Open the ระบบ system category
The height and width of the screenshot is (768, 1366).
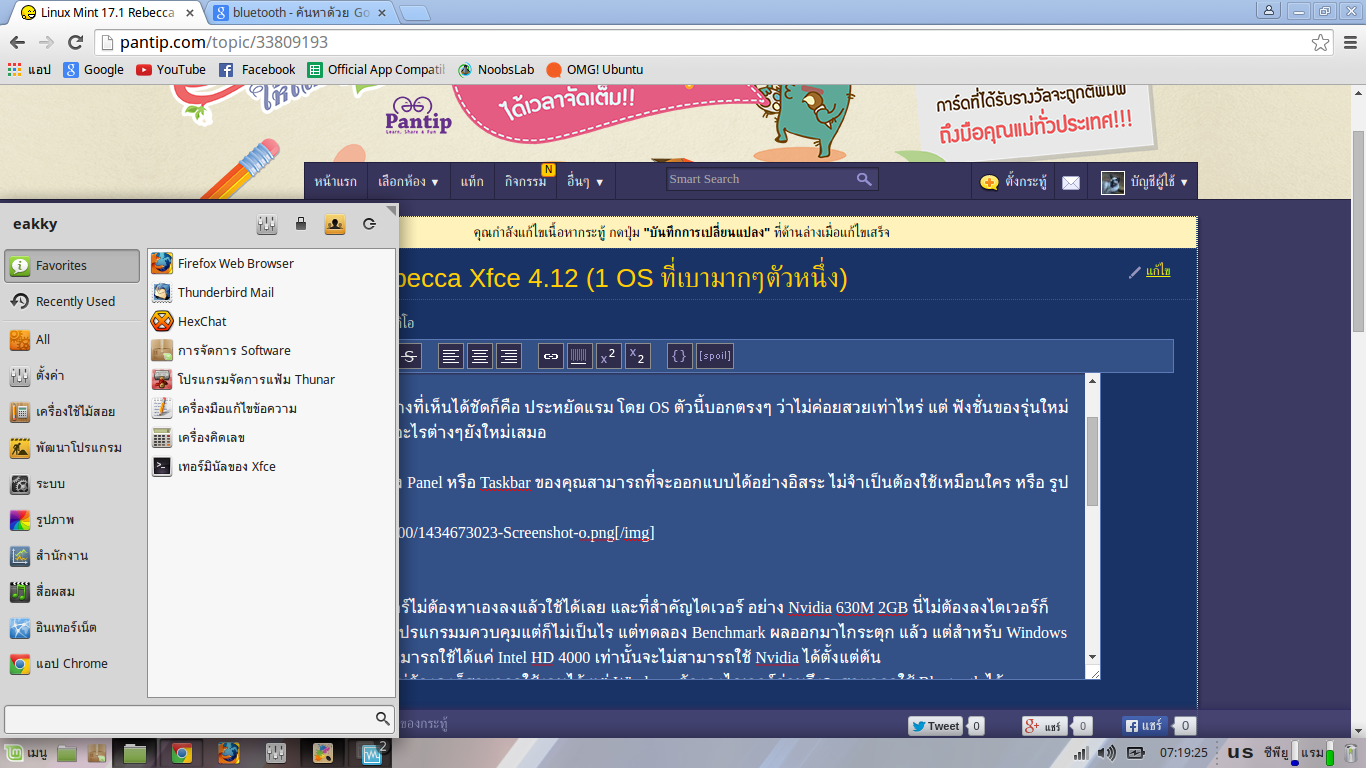[x=72, y=484]
